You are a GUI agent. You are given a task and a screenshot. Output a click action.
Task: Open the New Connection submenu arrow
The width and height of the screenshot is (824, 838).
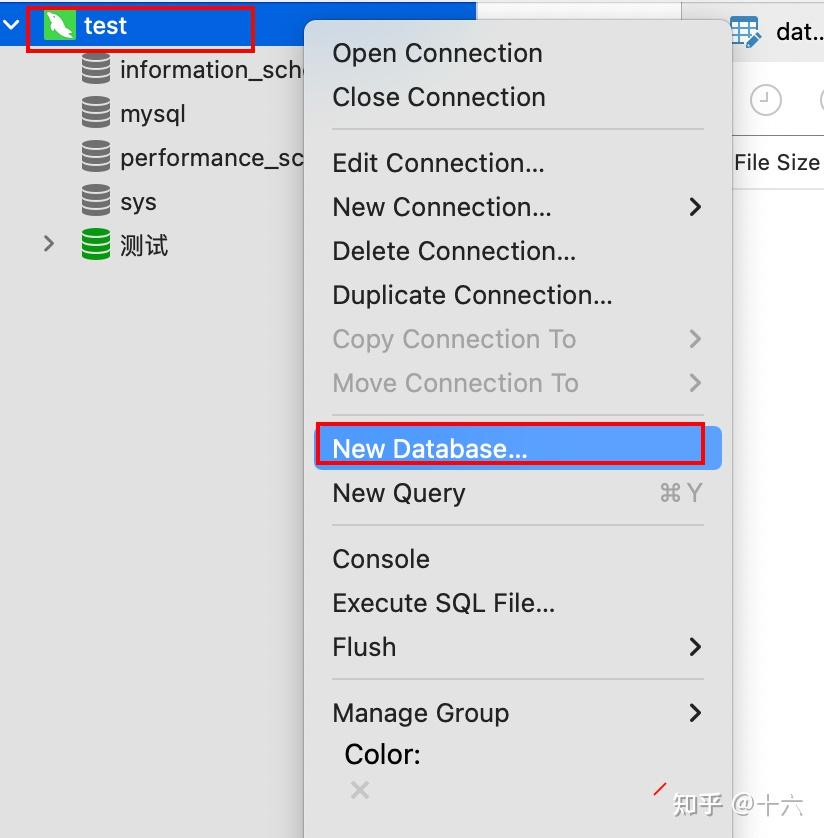pos(694,207)
